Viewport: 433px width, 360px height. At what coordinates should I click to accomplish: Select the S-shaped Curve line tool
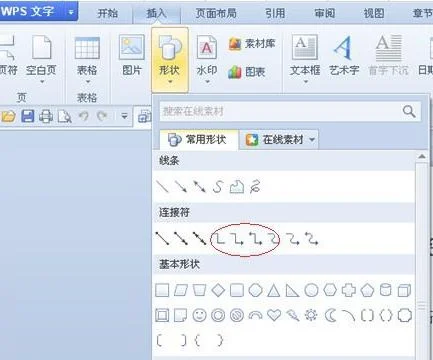[218, 187]
